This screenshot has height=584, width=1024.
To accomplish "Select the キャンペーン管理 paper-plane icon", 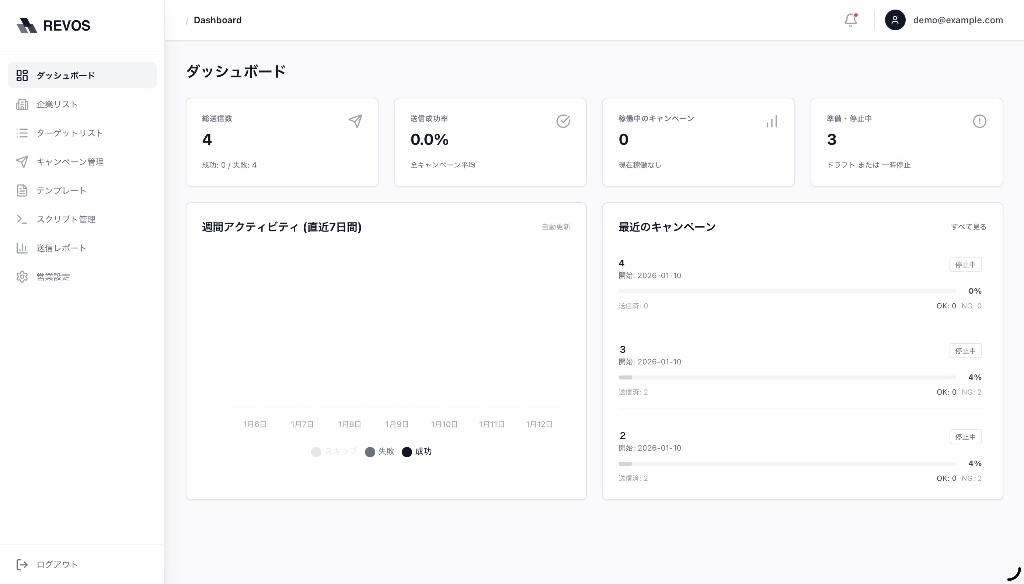I will (x=22, y=161).
